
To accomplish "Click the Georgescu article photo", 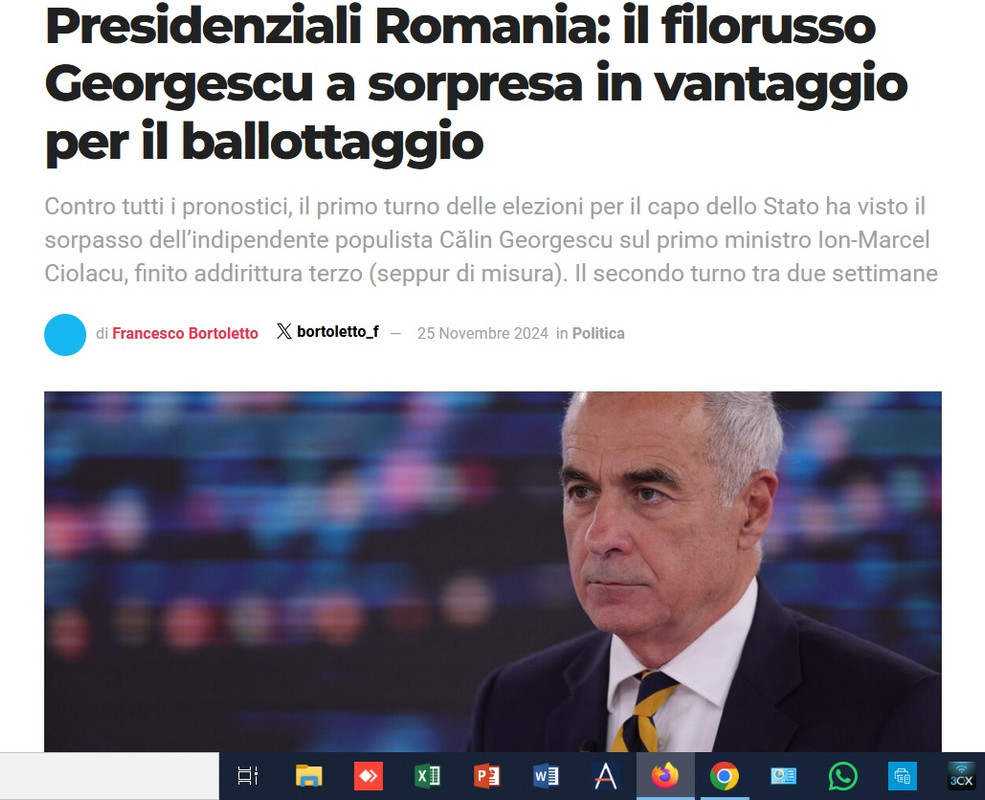I will (492, 571).
